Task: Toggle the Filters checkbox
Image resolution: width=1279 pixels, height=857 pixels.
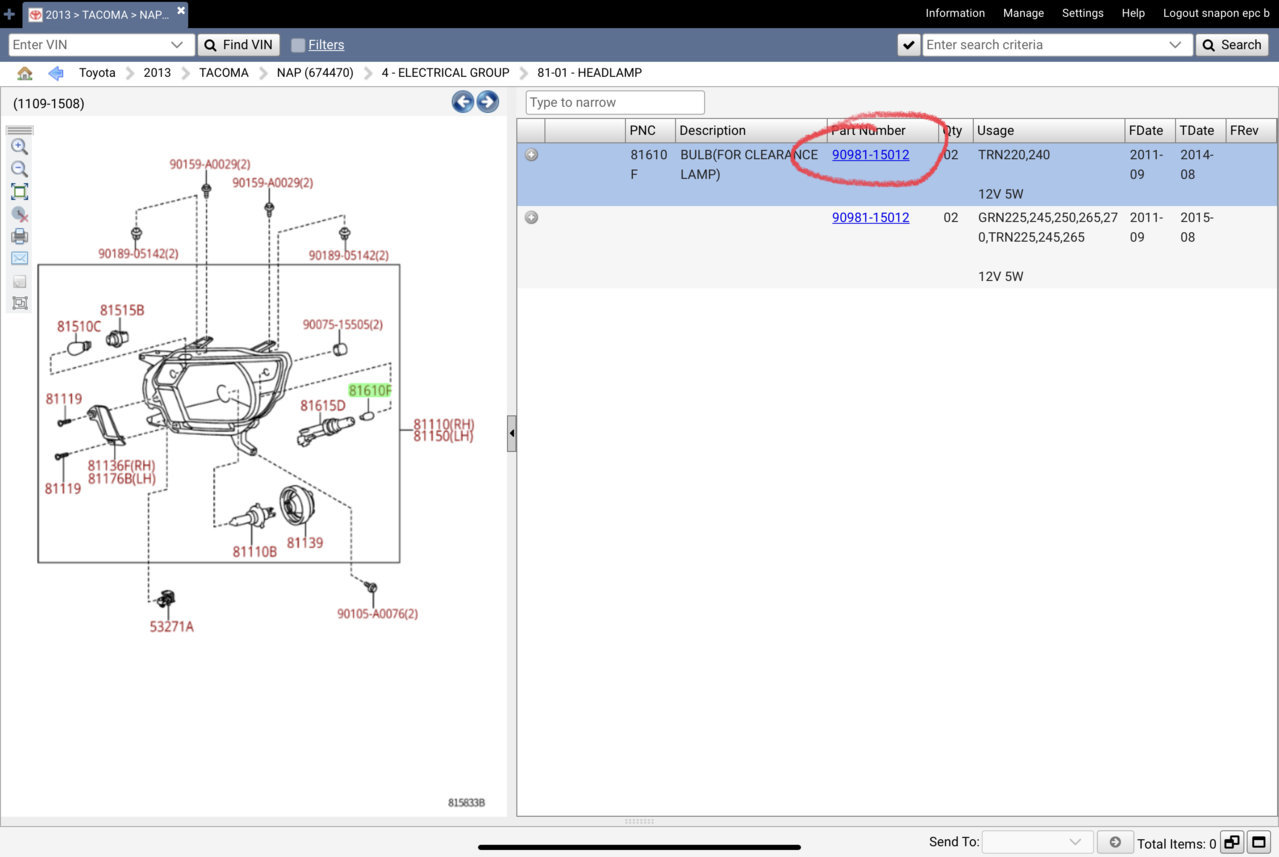Action: [298, 45]
